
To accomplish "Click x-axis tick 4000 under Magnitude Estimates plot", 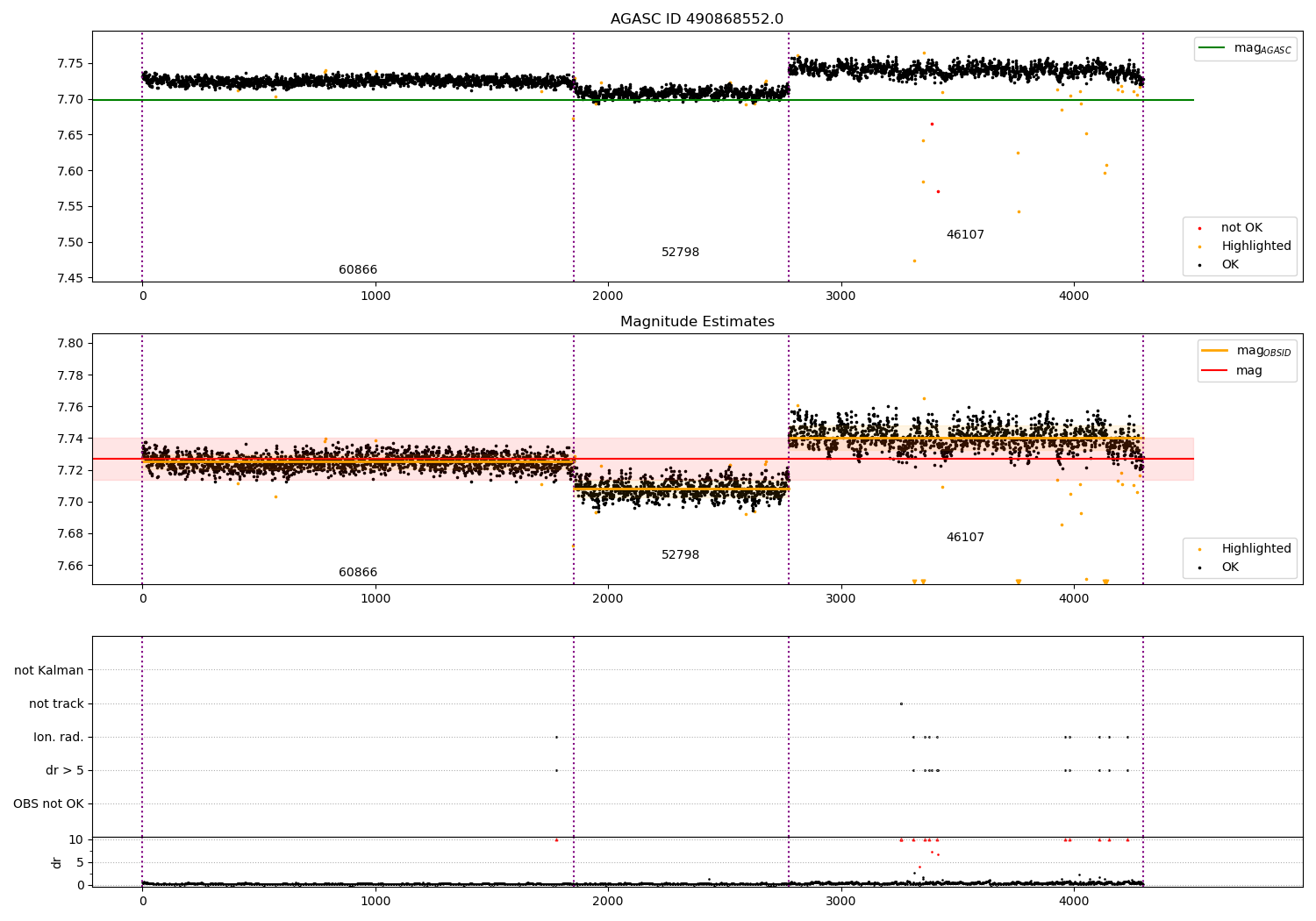I will [1074, 599].
